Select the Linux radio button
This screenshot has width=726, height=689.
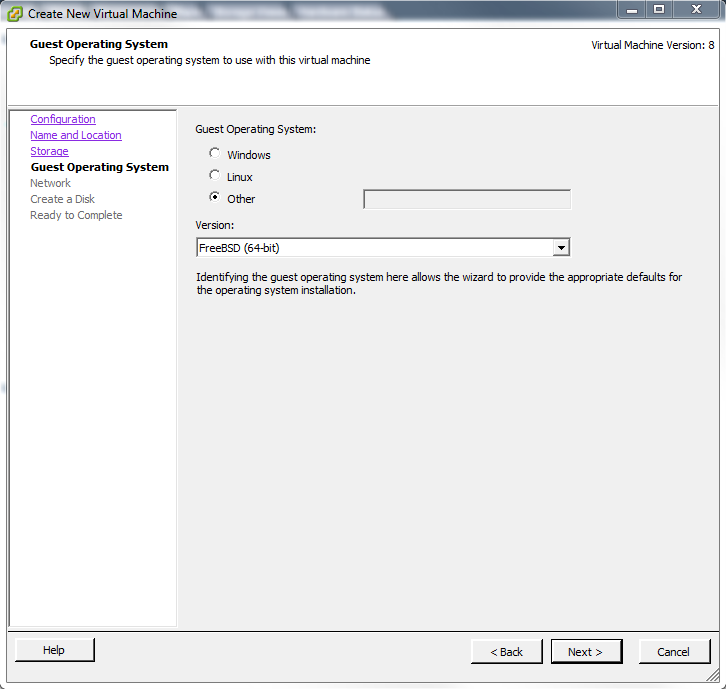point(214,175)
